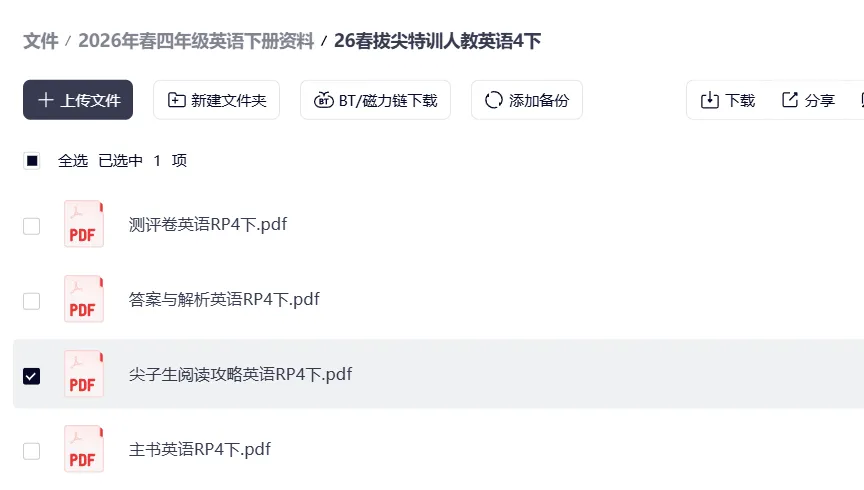864x490 pixels.
Task: Click current folder 26春拔尖特训人教英语4下 breadcrumb
Action: [x=437, y=41]
